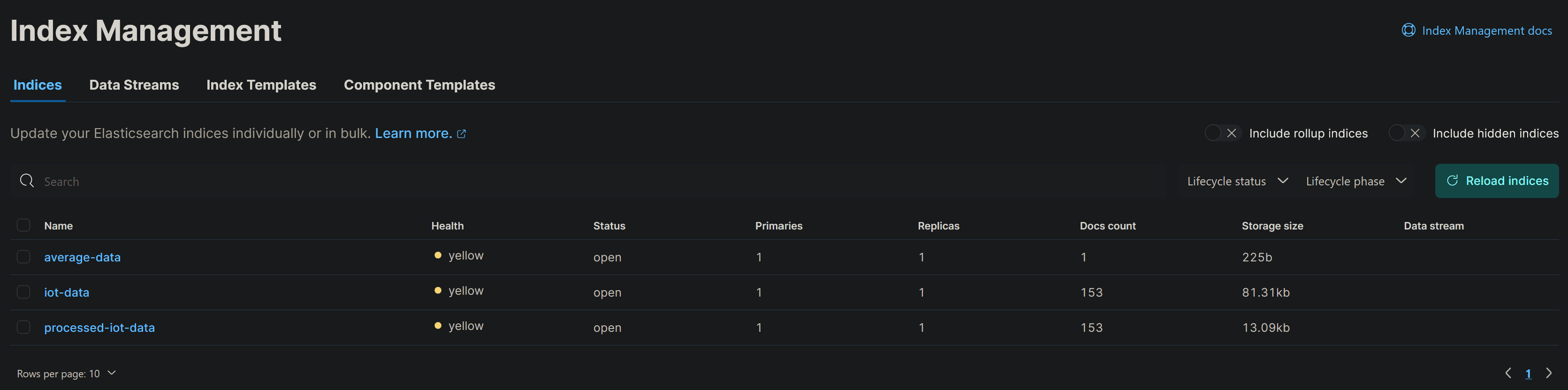The height and width of the screenshot is (390, 1568).
Task: Click the search magnifier icon
Action: click(27, 181)
